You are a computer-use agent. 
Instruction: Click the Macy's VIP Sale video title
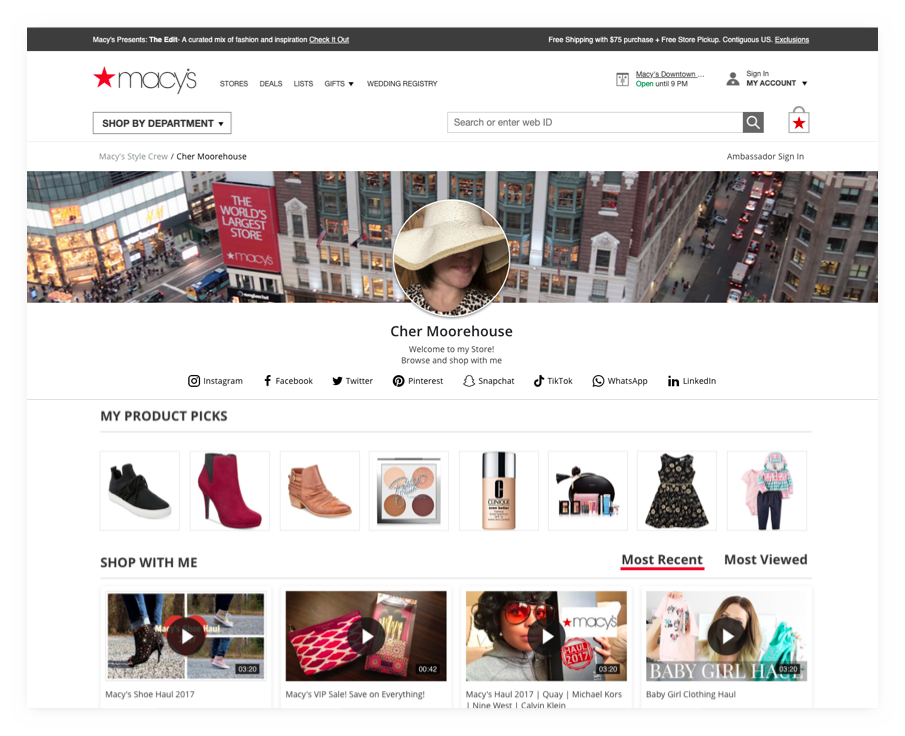pos(355,694)
